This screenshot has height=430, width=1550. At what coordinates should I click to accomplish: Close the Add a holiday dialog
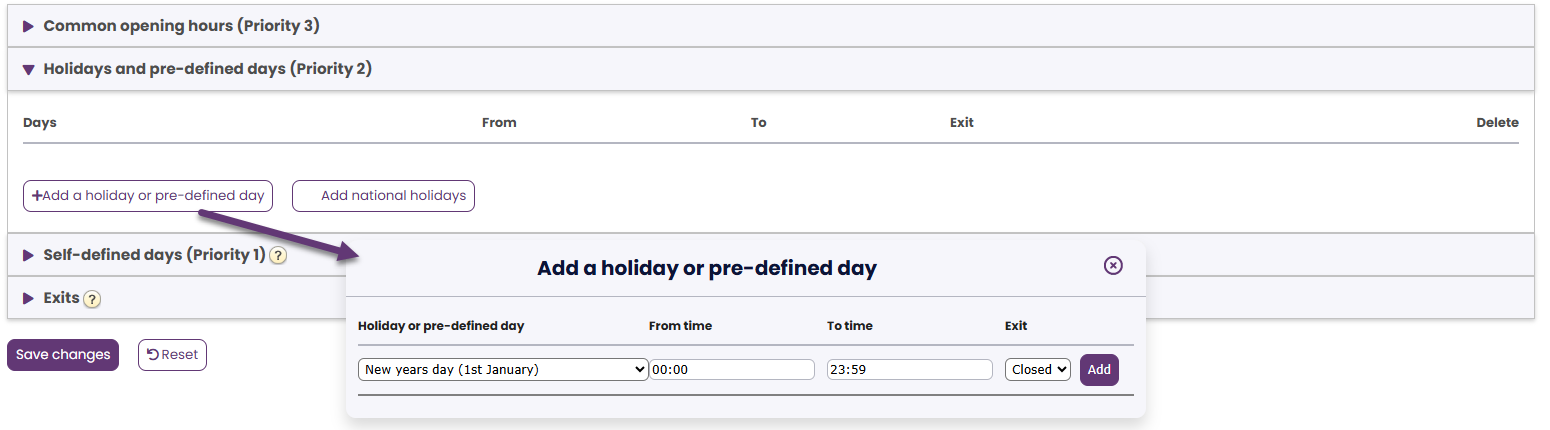(1113, 265)
